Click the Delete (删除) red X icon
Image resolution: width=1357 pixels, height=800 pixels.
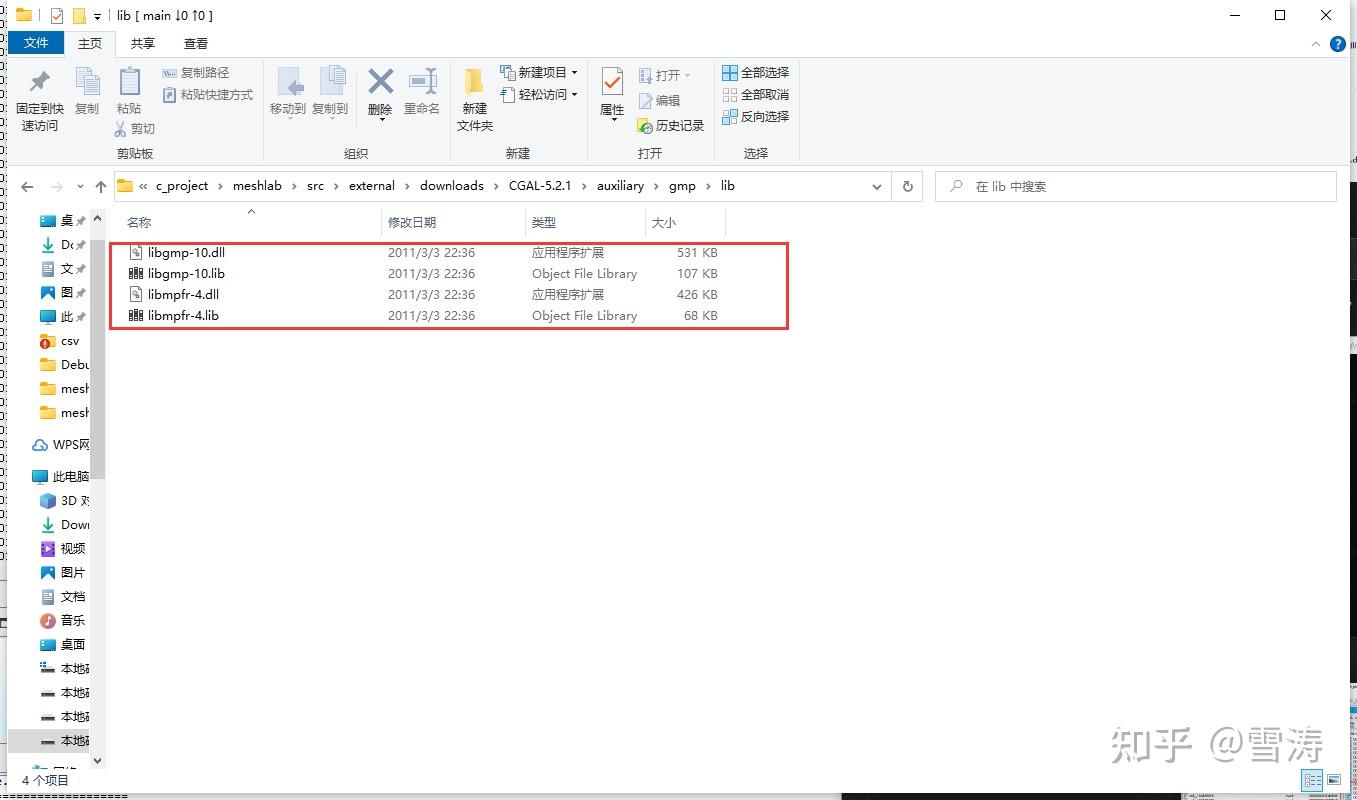click(380, 81)
